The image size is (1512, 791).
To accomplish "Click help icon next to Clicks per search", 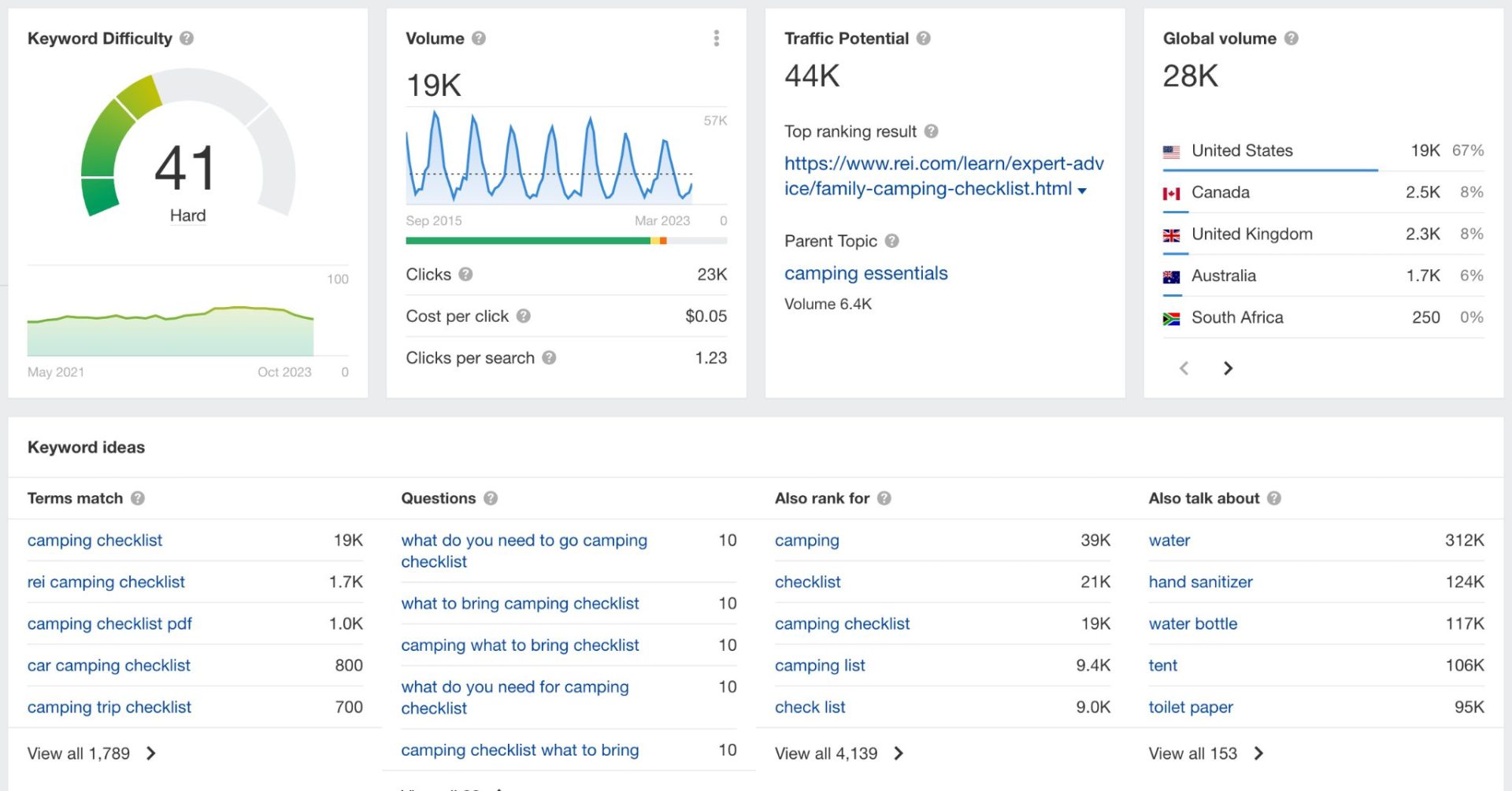I will point(549,357).
